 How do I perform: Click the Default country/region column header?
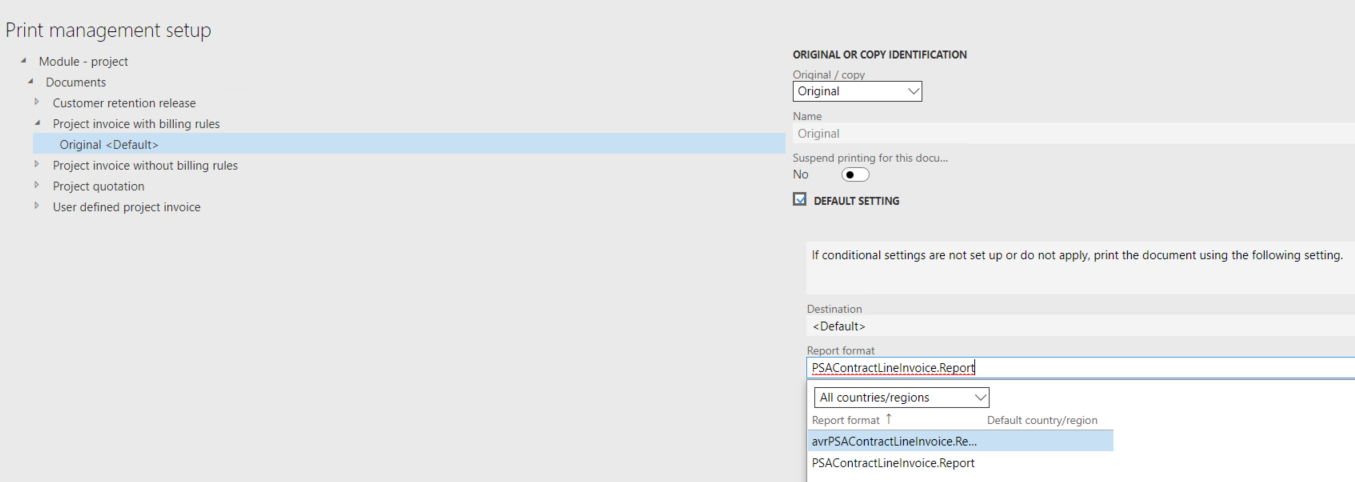[1042, 420]
